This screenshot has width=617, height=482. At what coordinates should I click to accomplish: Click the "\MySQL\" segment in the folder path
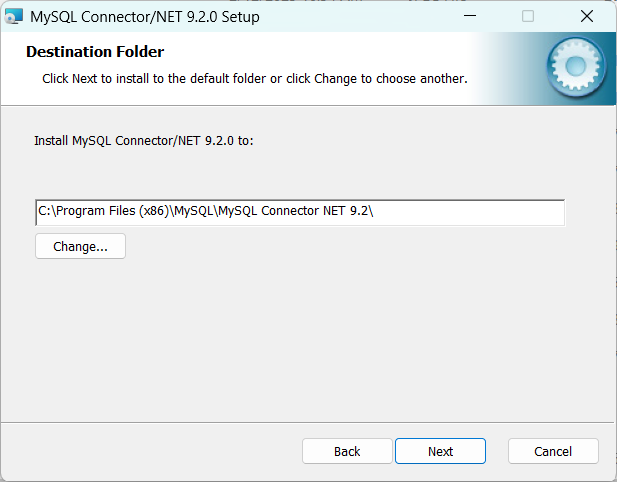tap(192, 212)
